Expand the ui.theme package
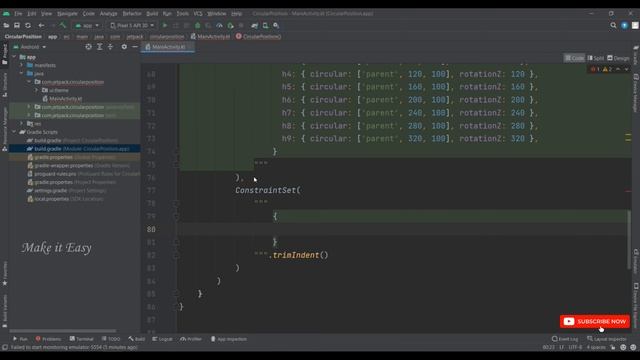640x360 pixels. 36,90
